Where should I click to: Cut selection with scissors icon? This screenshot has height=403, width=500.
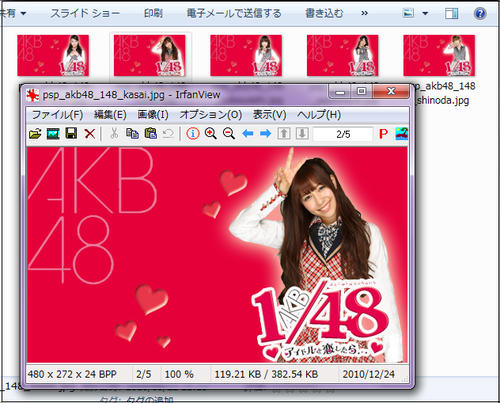click(x=114, y=134)
